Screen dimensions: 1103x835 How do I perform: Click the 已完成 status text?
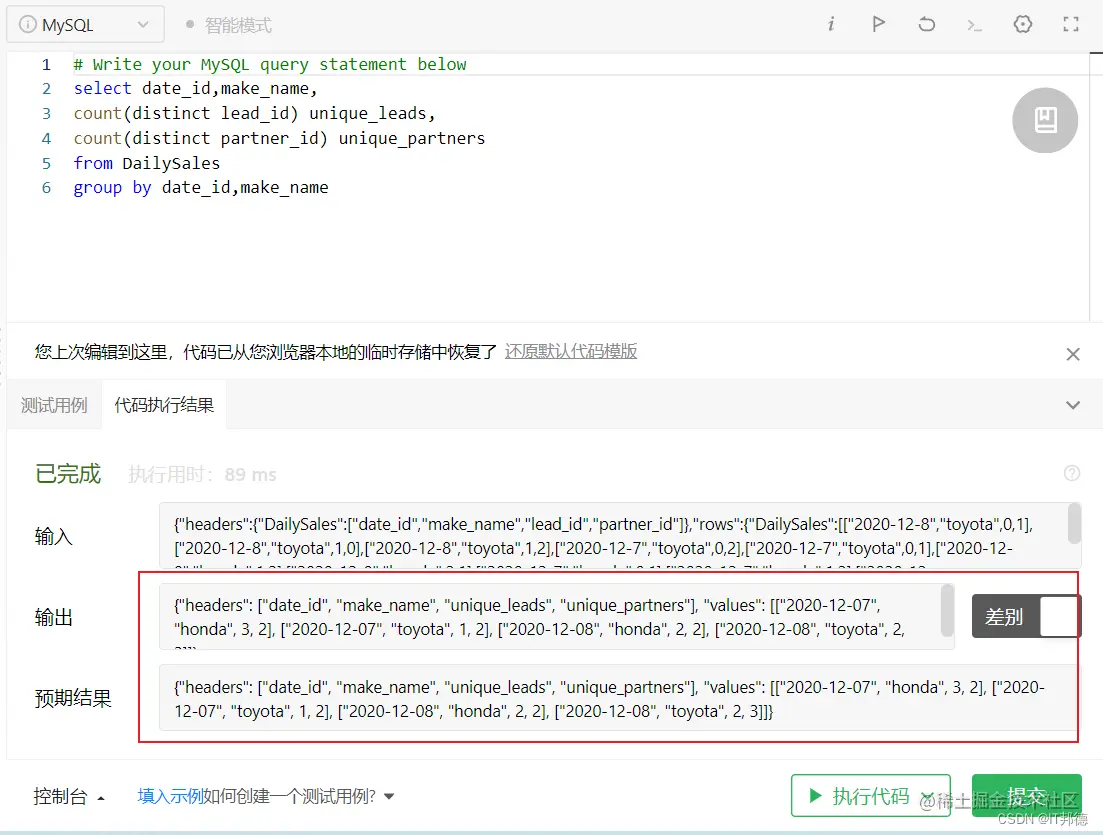pos(68,474)
